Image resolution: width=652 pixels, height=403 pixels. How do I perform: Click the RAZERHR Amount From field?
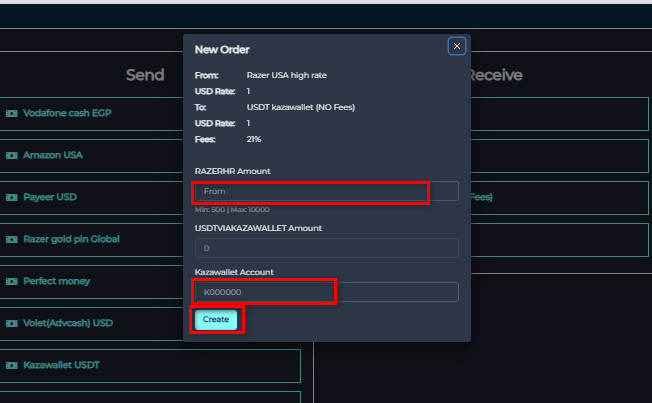coord(326,191)
